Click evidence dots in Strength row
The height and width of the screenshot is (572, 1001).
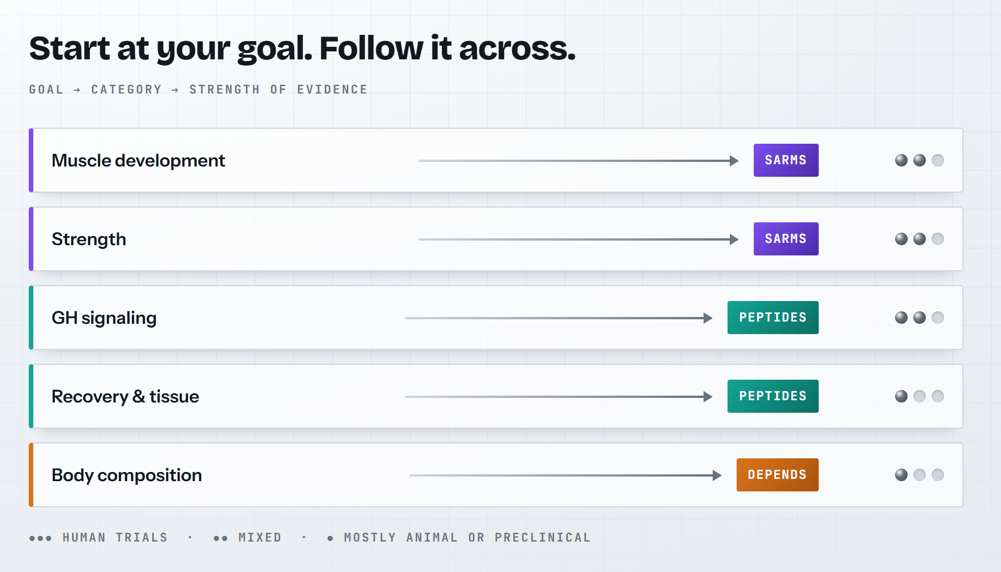pyautogui.click(x=919, y=239)
